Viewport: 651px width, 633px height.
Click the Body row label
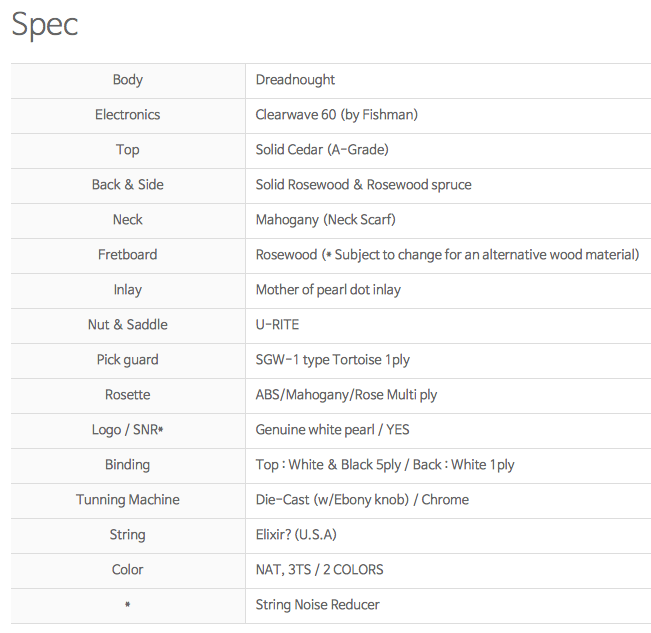(128, 80)
